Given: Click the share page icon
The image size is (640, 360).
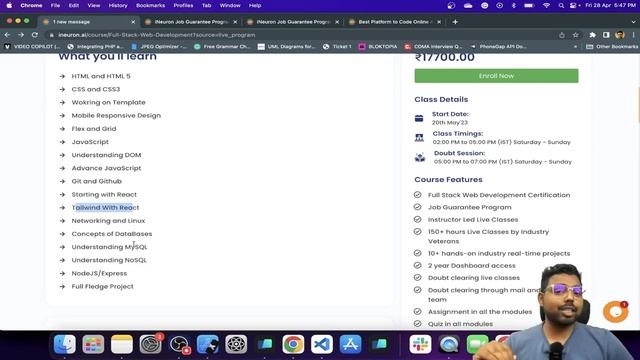Looking at the screenshot, I should click(562, 35).
